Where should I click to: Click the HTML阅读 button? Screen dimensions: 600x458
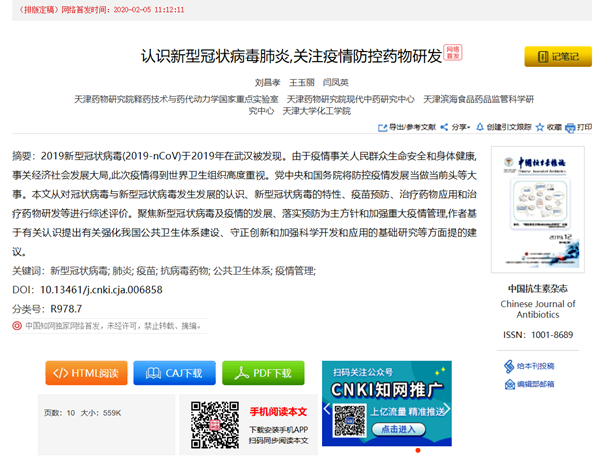pos(87,373)
